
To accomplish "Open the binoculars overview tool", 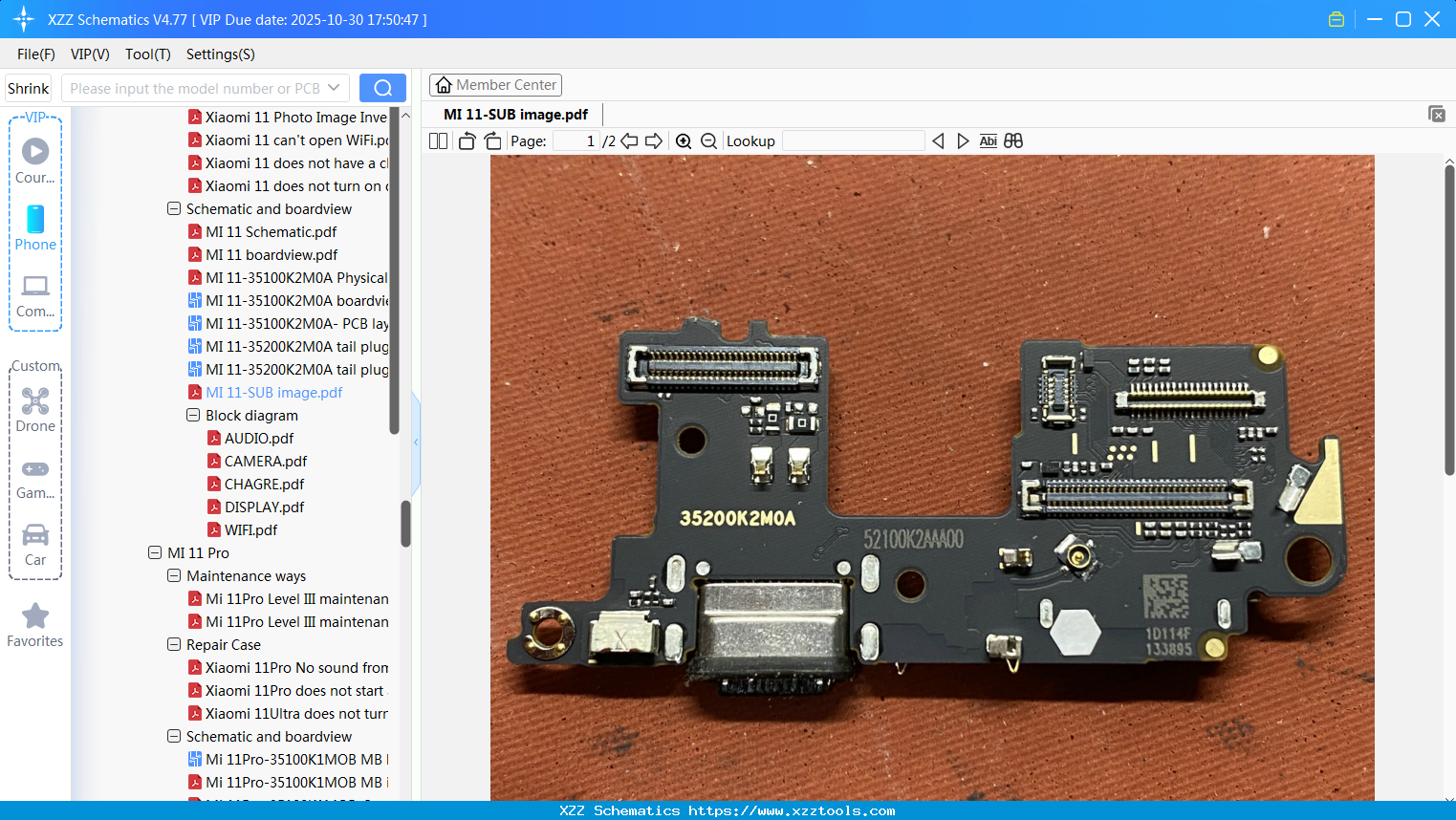I will click(1012, 140).
